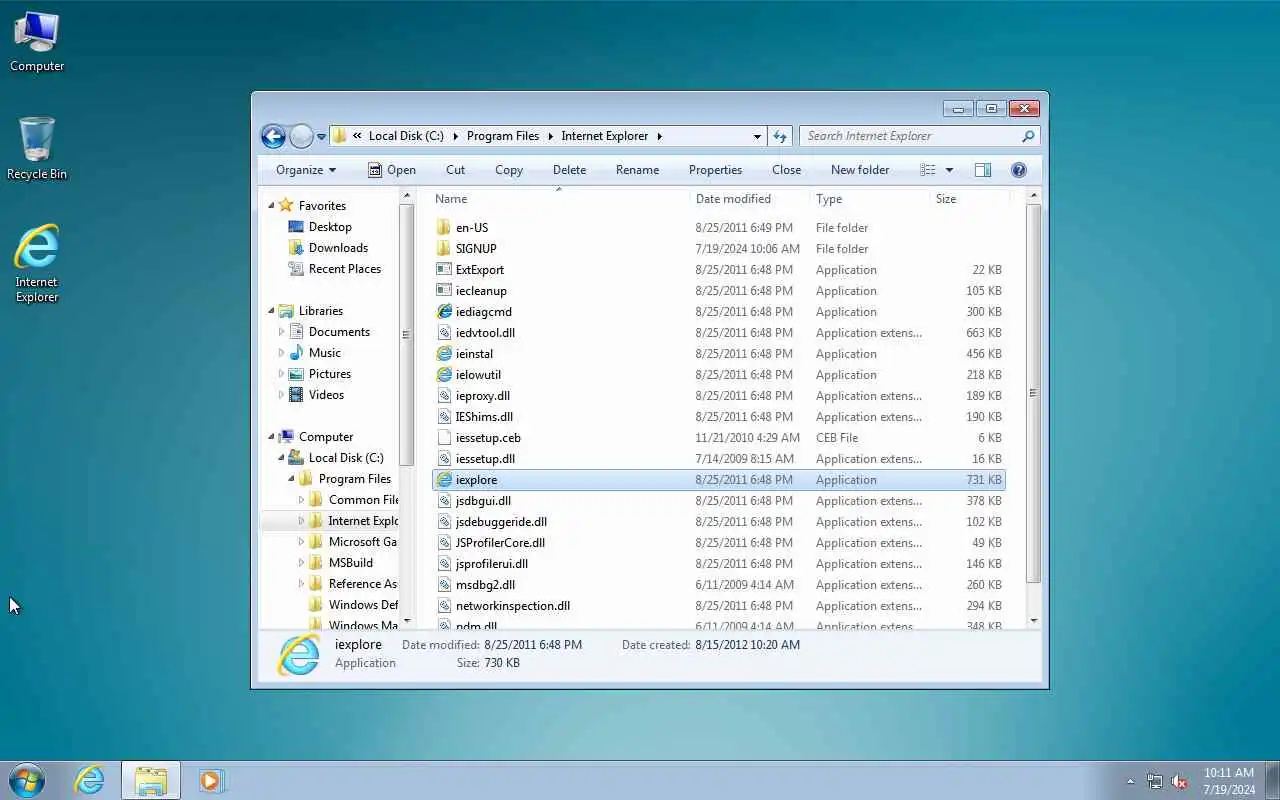Select the SIGNUP folder icon

(445, 249)
